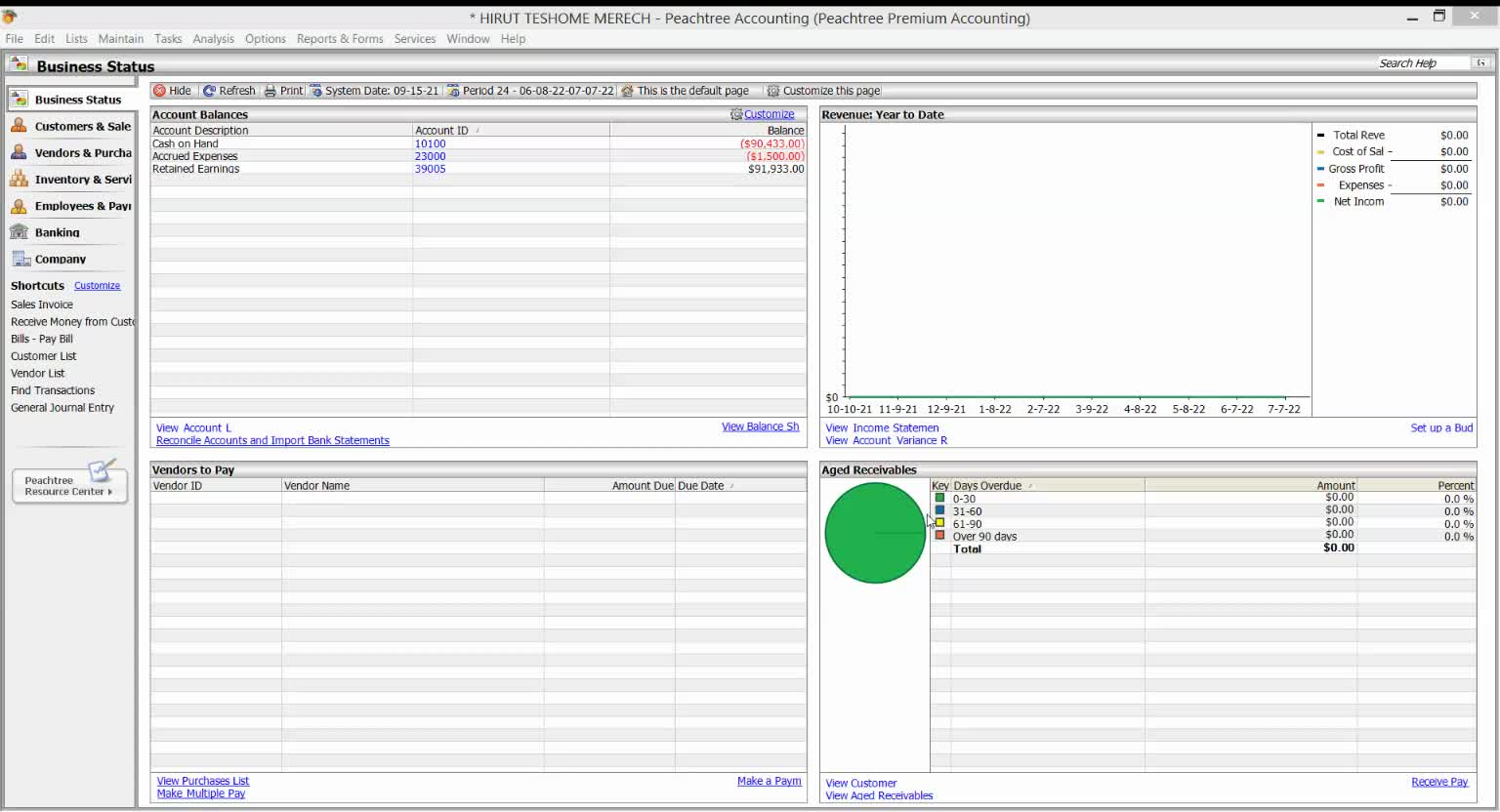Image resolution: width=1500 pixels, height=812 pixels.
Task: Open Employees & Payroll navigation icon
Action: pos(19,206)
